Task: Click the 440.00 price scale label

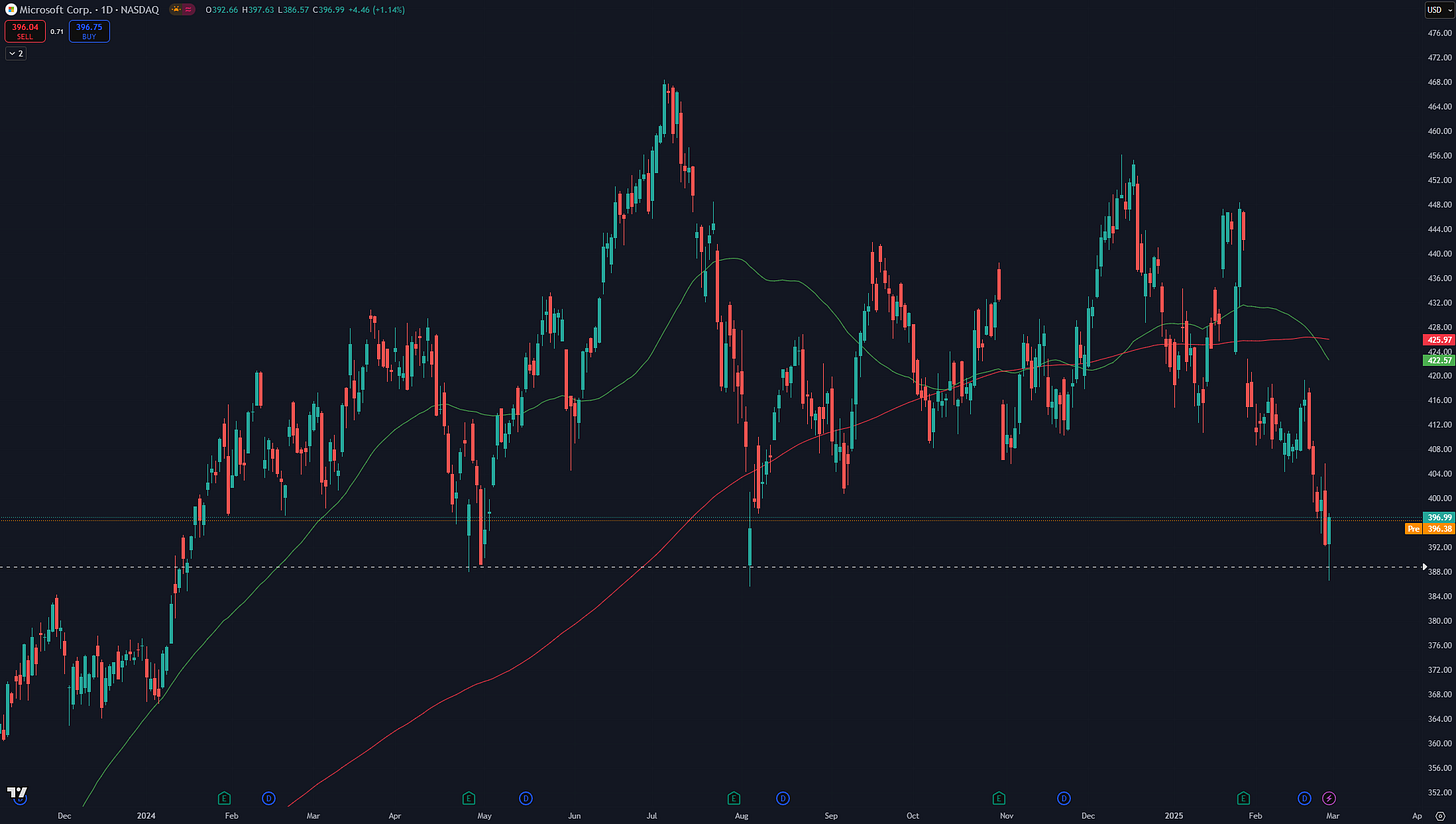Action: coord(1440,254)
